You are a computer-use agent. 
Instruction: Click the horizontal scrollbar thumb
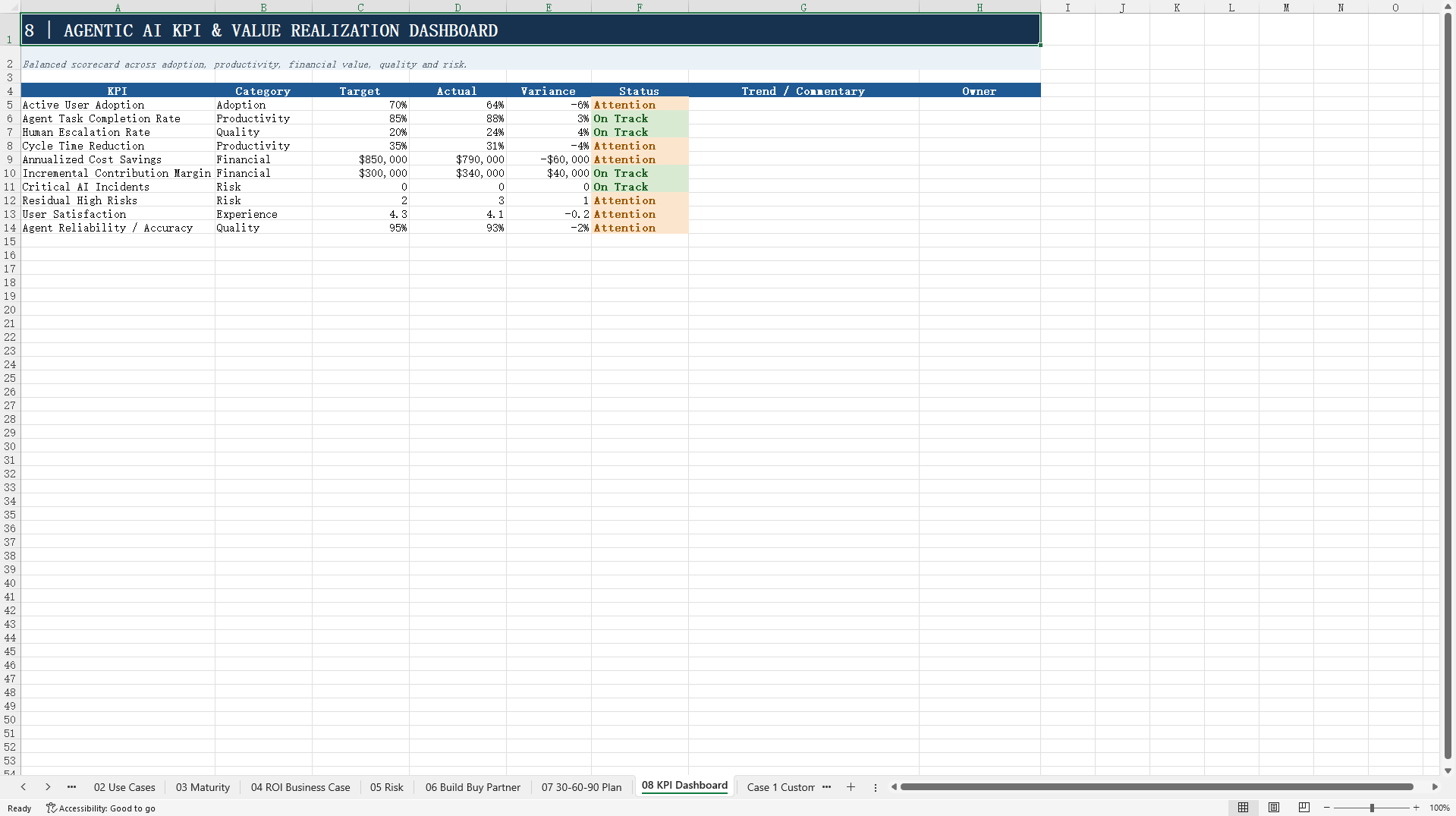1156,787
